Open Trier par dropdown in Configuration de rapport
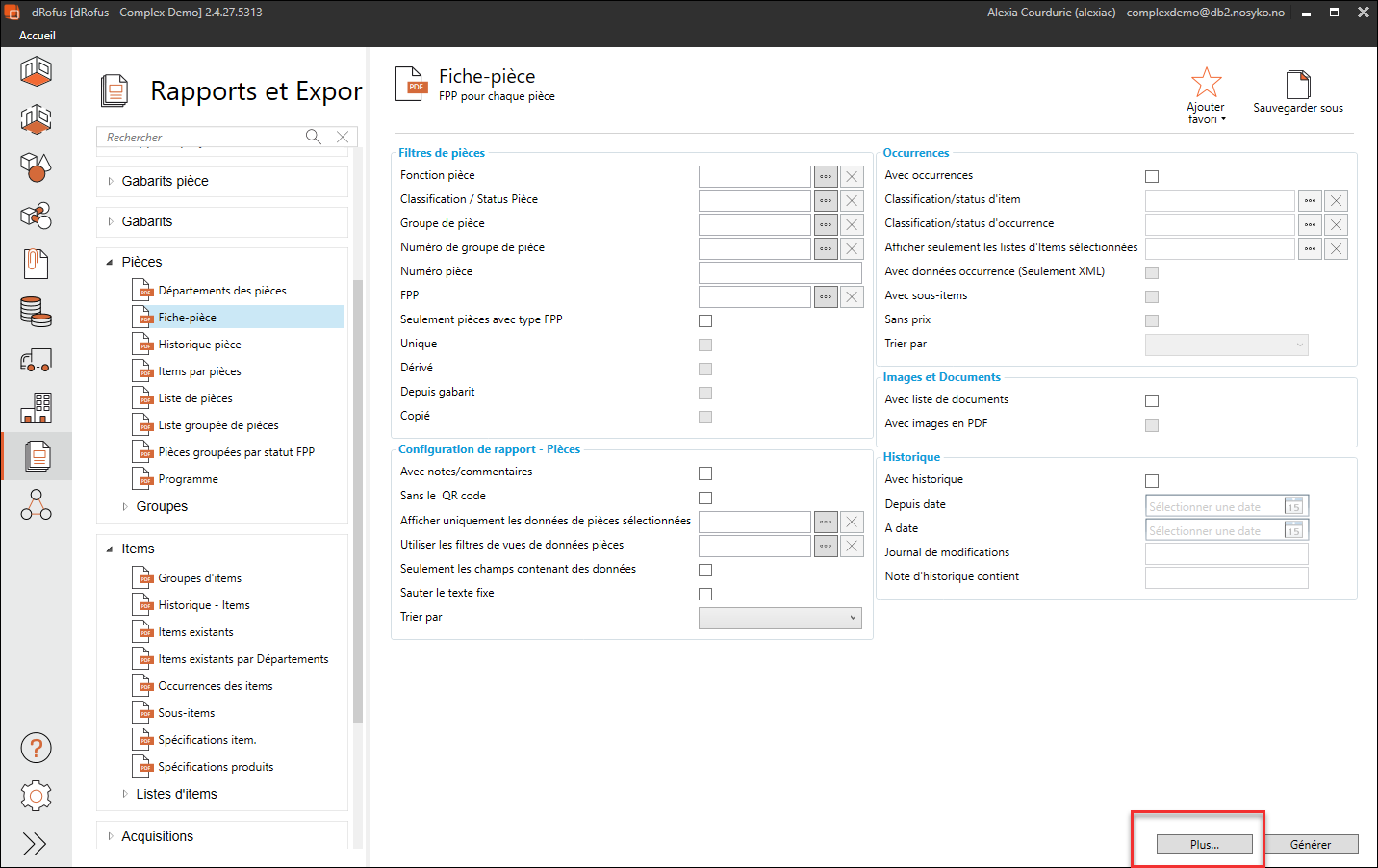The width and height of the screenshot is (1378, 868). tap(779, 618)
